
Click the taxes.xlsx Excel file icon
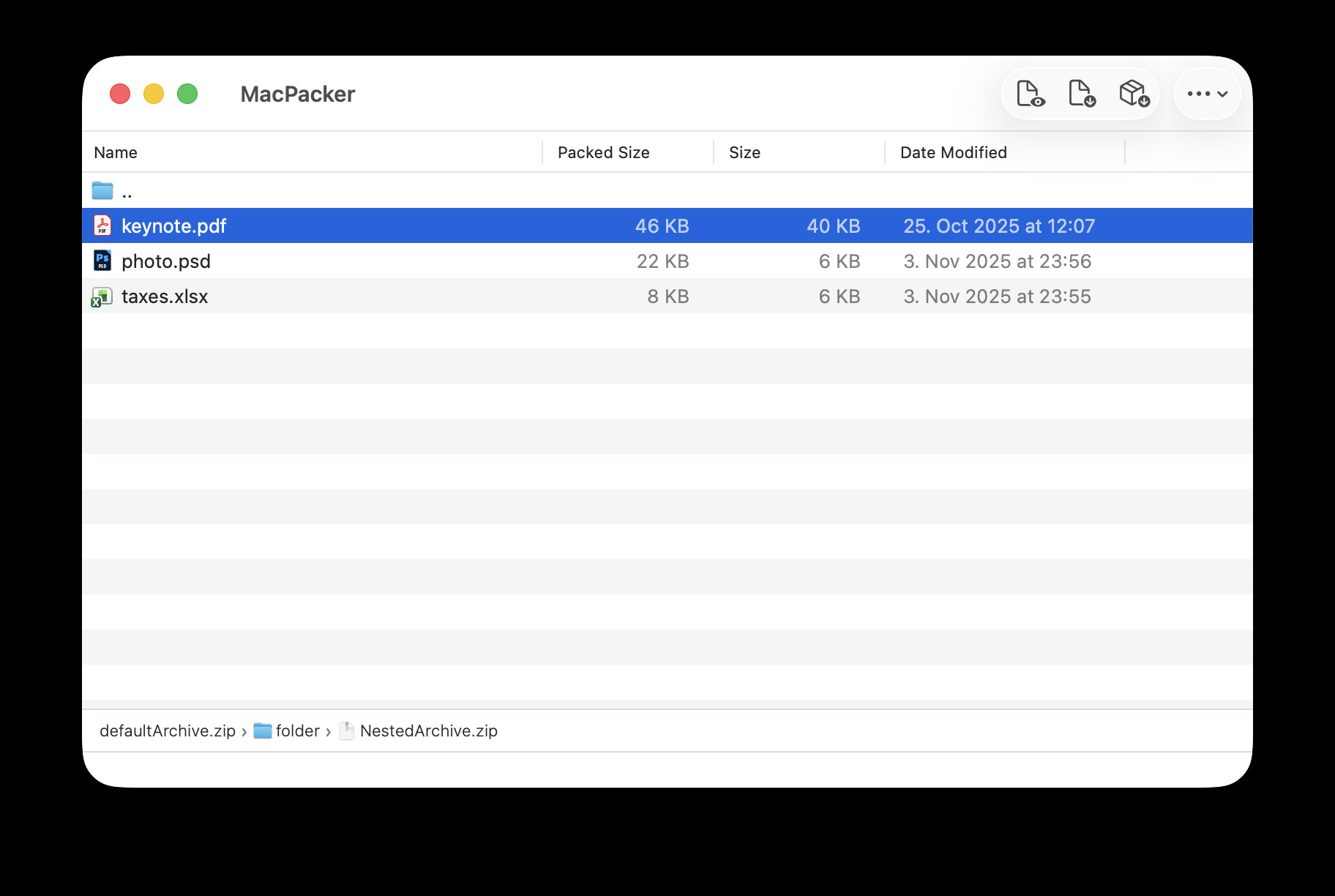pos(102,296)
